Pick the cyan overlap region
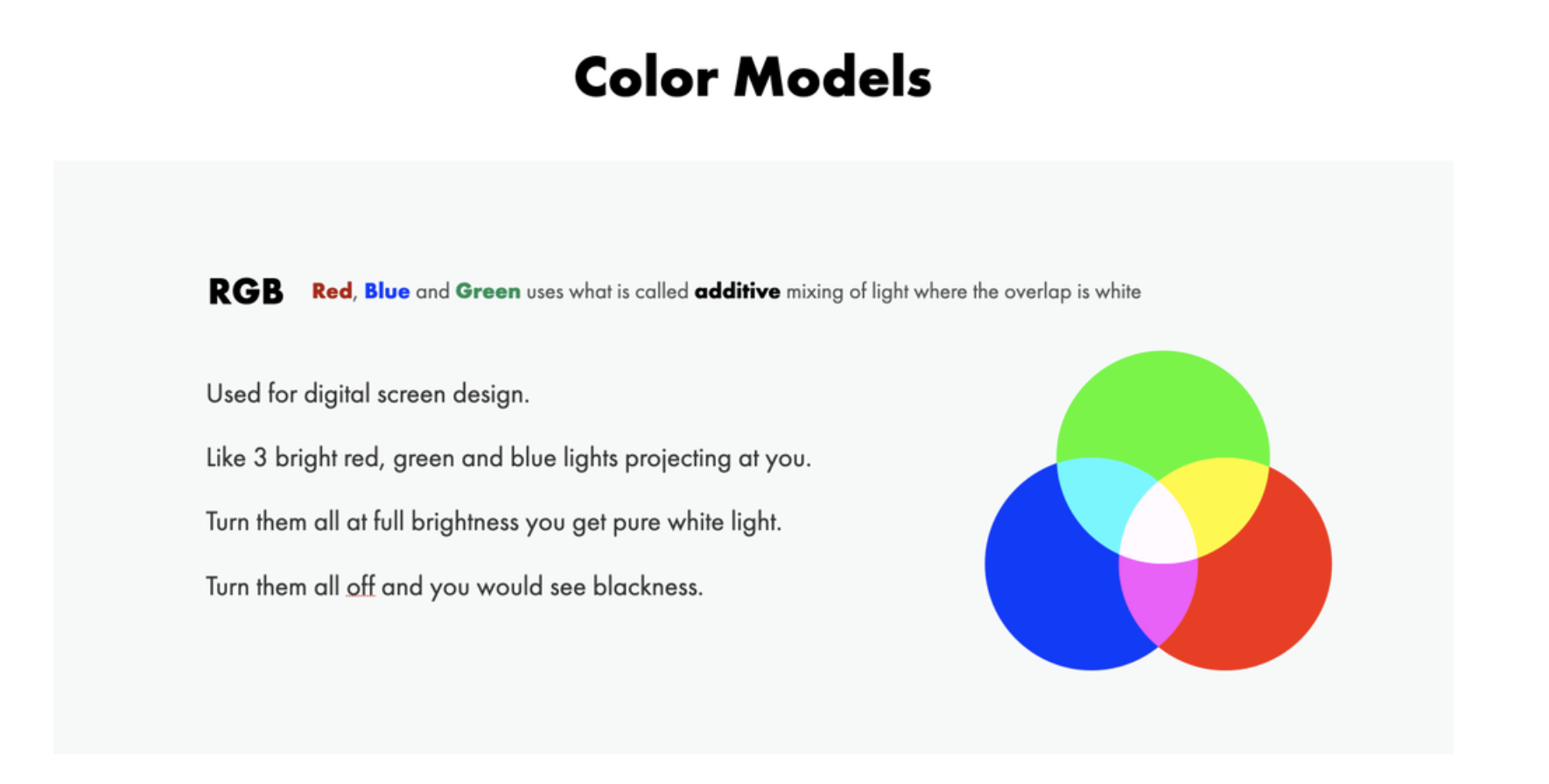1549x784 pixels. [1098, 500]
